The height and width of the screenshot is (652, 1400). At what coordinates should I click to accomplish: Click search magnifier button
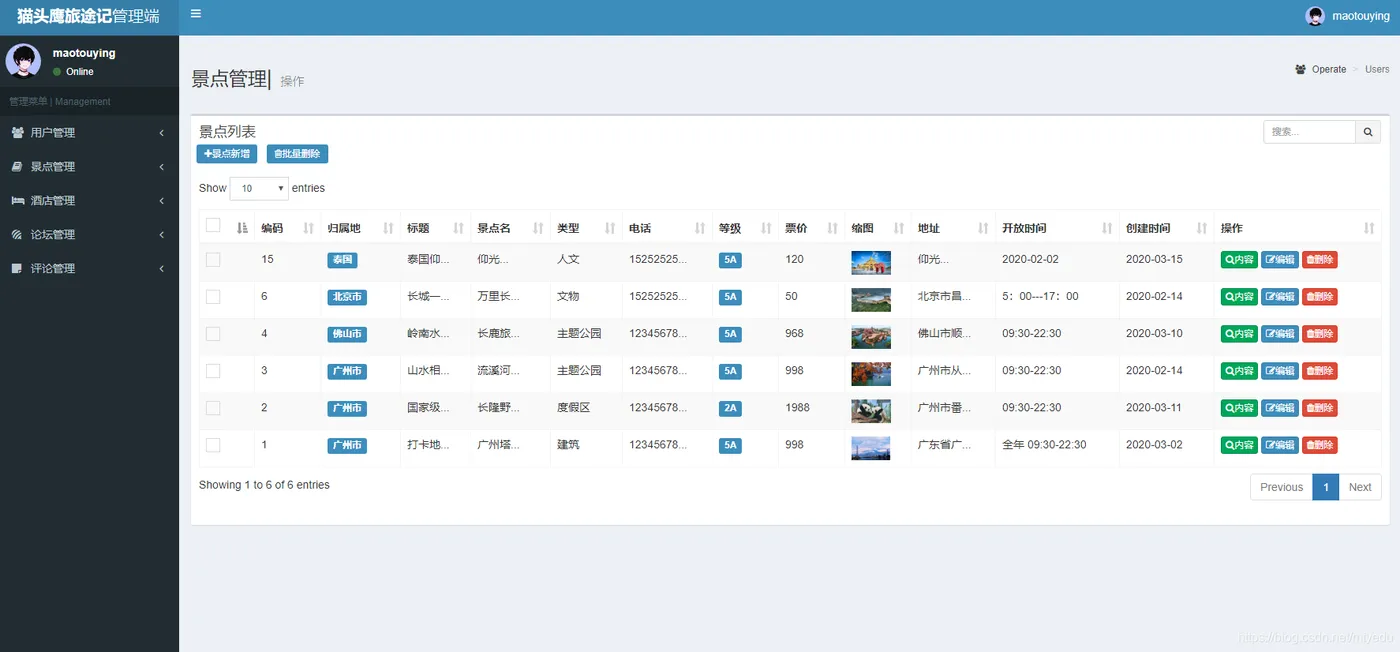click(1369, 132)
